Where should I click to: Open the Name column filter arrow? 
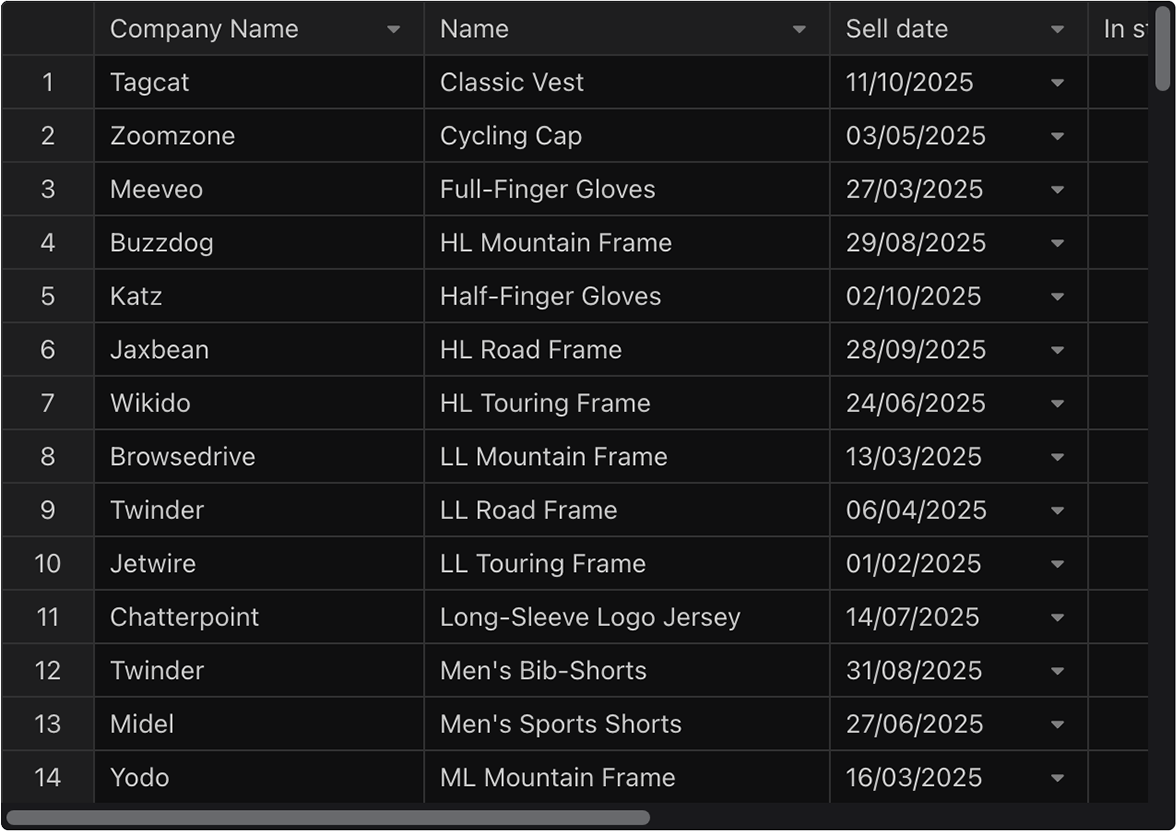(799, 29)
